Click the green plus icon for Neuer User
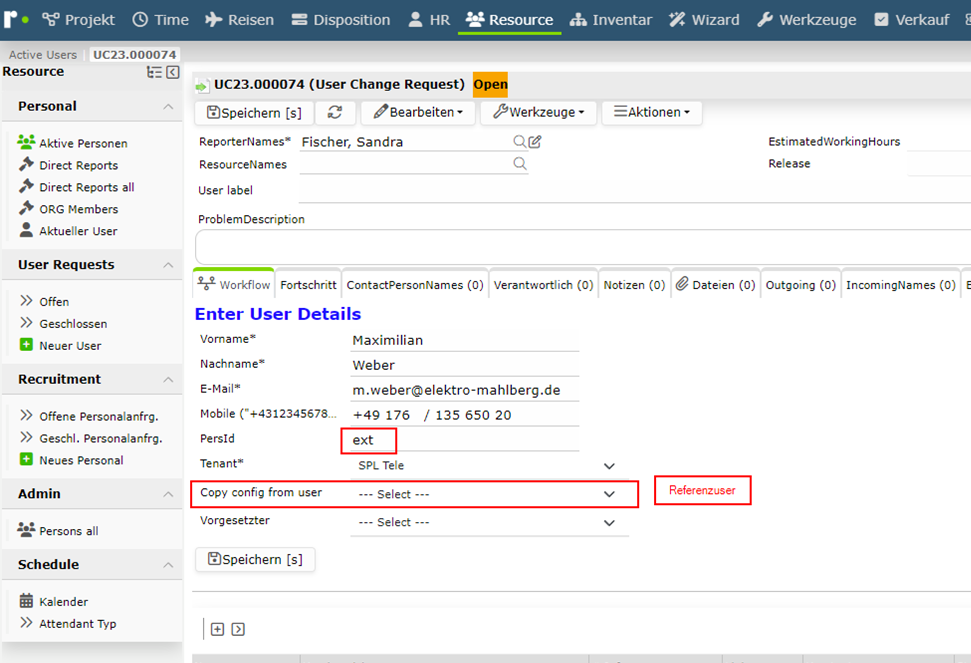971x663 pixels. pyautogui.click(x=26, y=344)
